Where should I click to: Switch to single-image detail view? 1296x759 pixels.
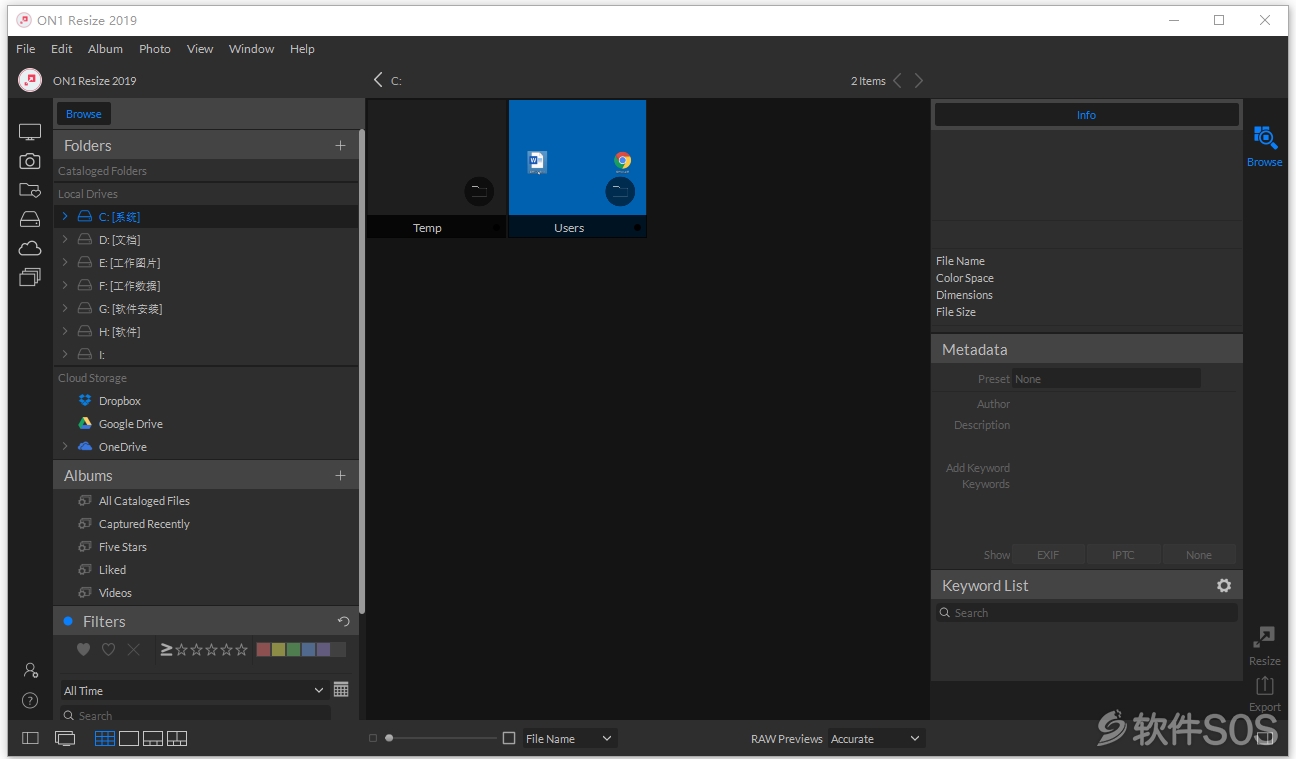click(129, 739)
